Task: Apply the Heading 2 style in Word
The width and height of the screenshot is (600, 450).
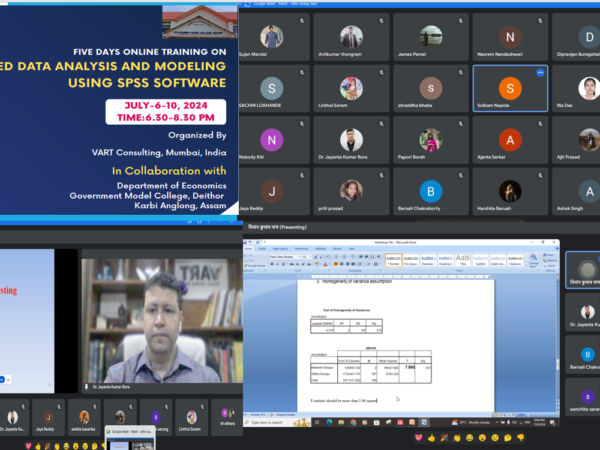Action: 445,260
